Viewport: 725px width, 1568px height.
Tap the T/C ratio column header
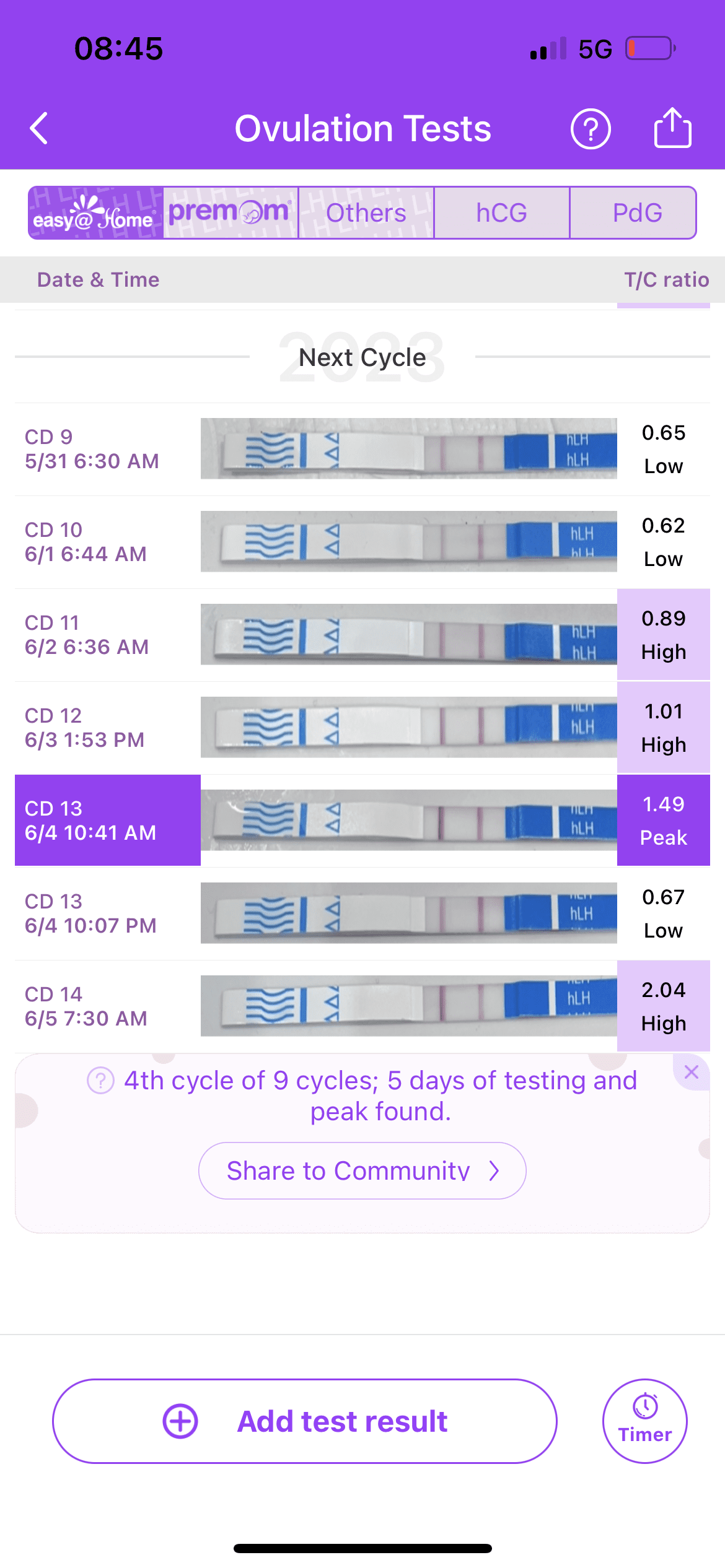click(x=666, y=280)
